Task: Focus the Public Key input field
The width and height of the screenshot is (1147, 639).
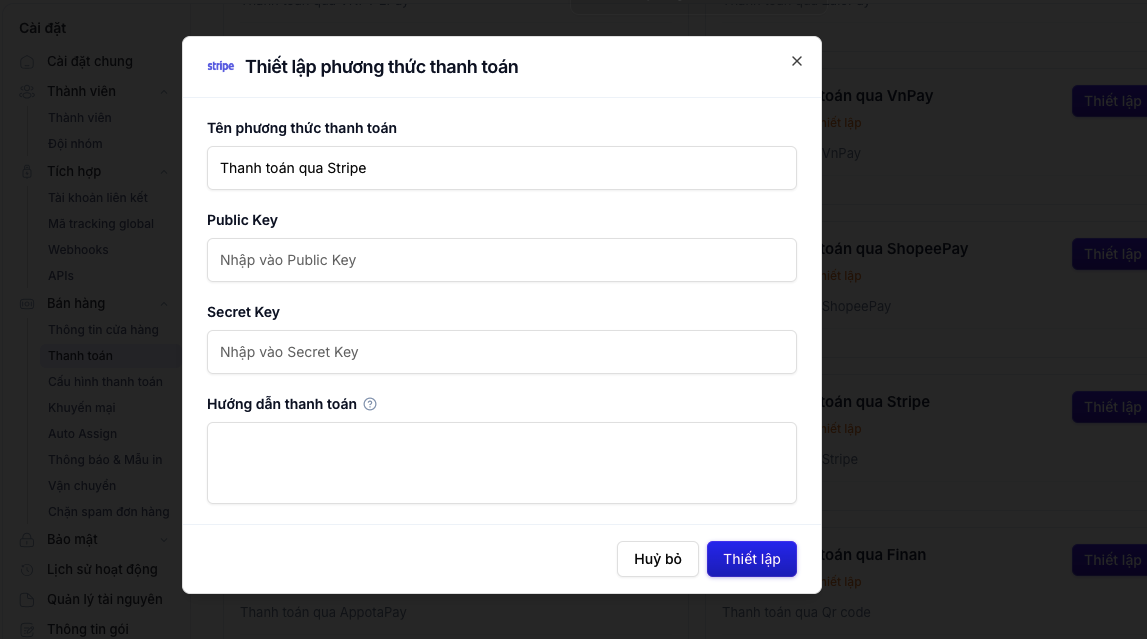Action: (x=502, y=260)
